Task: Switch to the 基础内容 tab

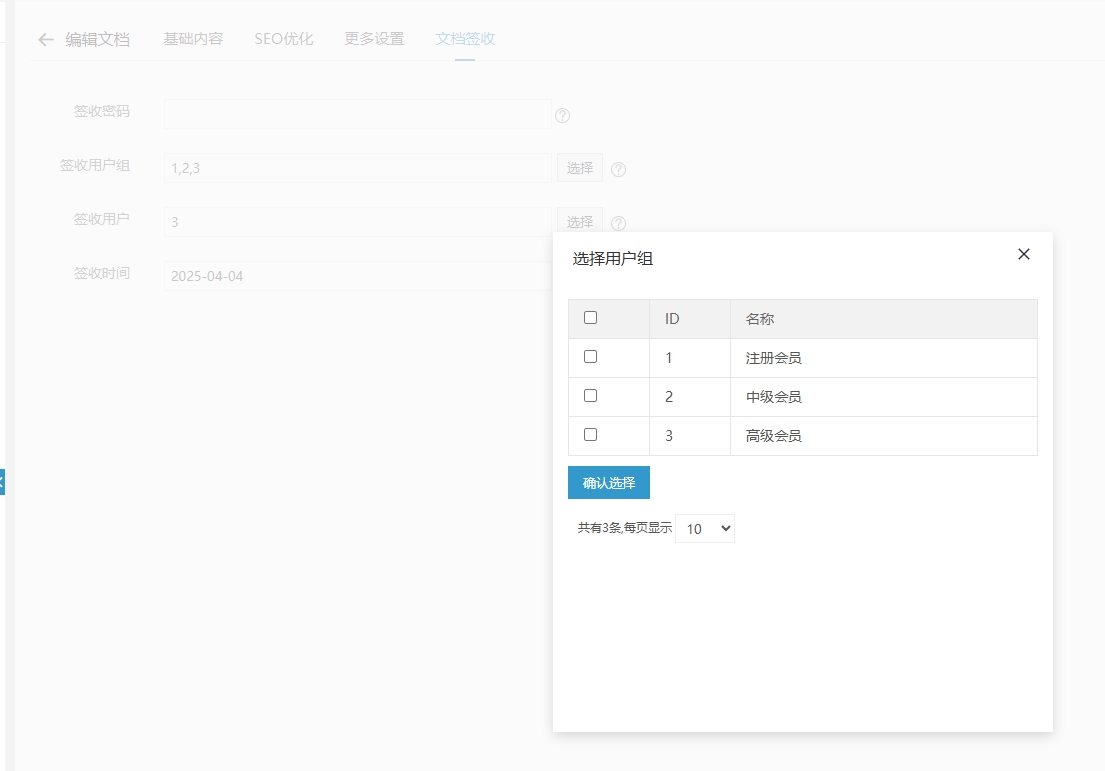Action: point(193,39)
